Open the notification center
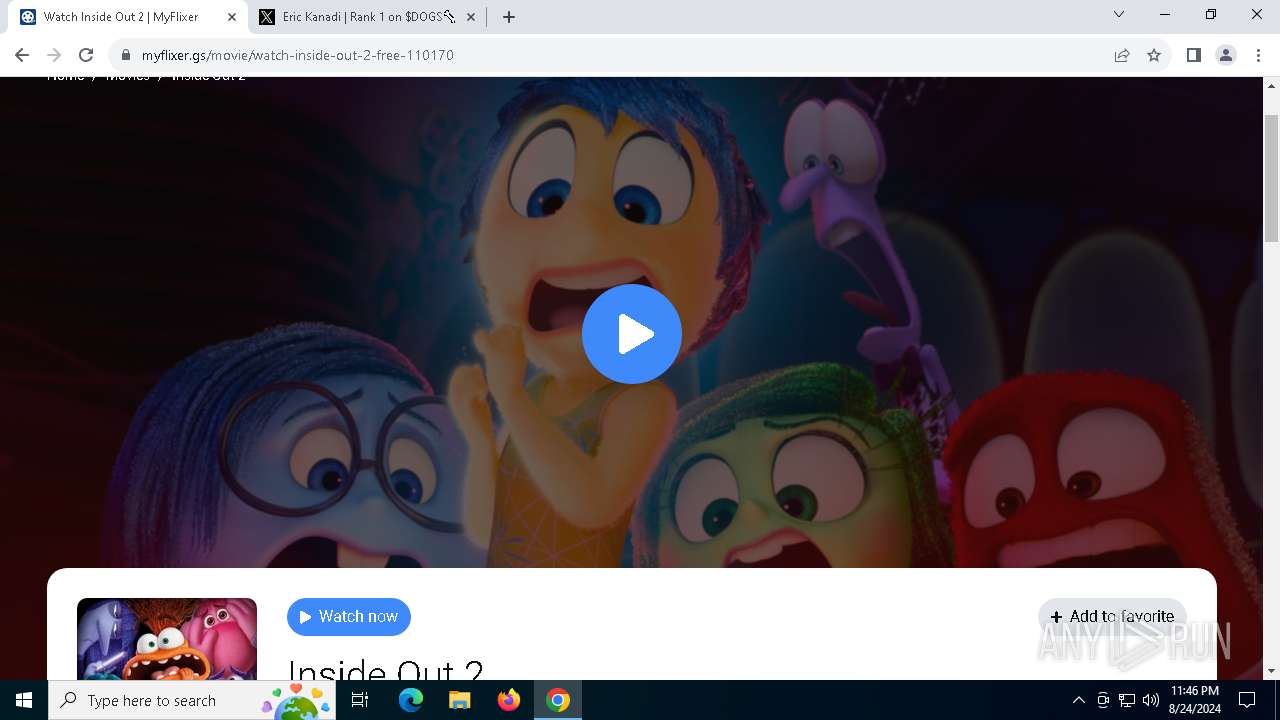This screenshot has height=720, width=1280. (x=1247, y=700)
